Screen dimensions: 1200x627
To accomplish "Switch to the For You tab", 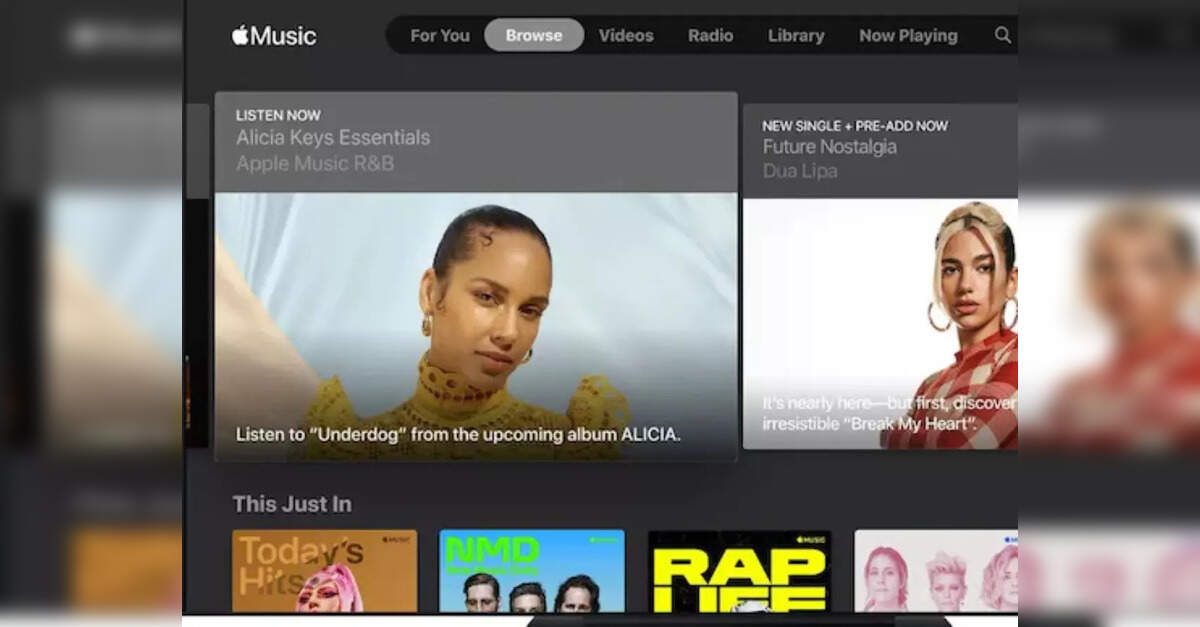I will [x=439, y=35].
